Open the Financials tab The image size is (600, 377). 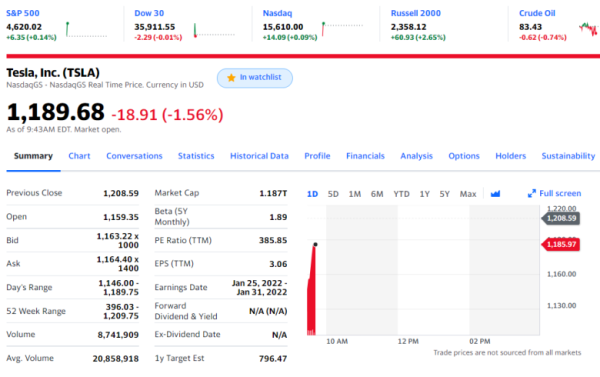[x=365, y=156]
